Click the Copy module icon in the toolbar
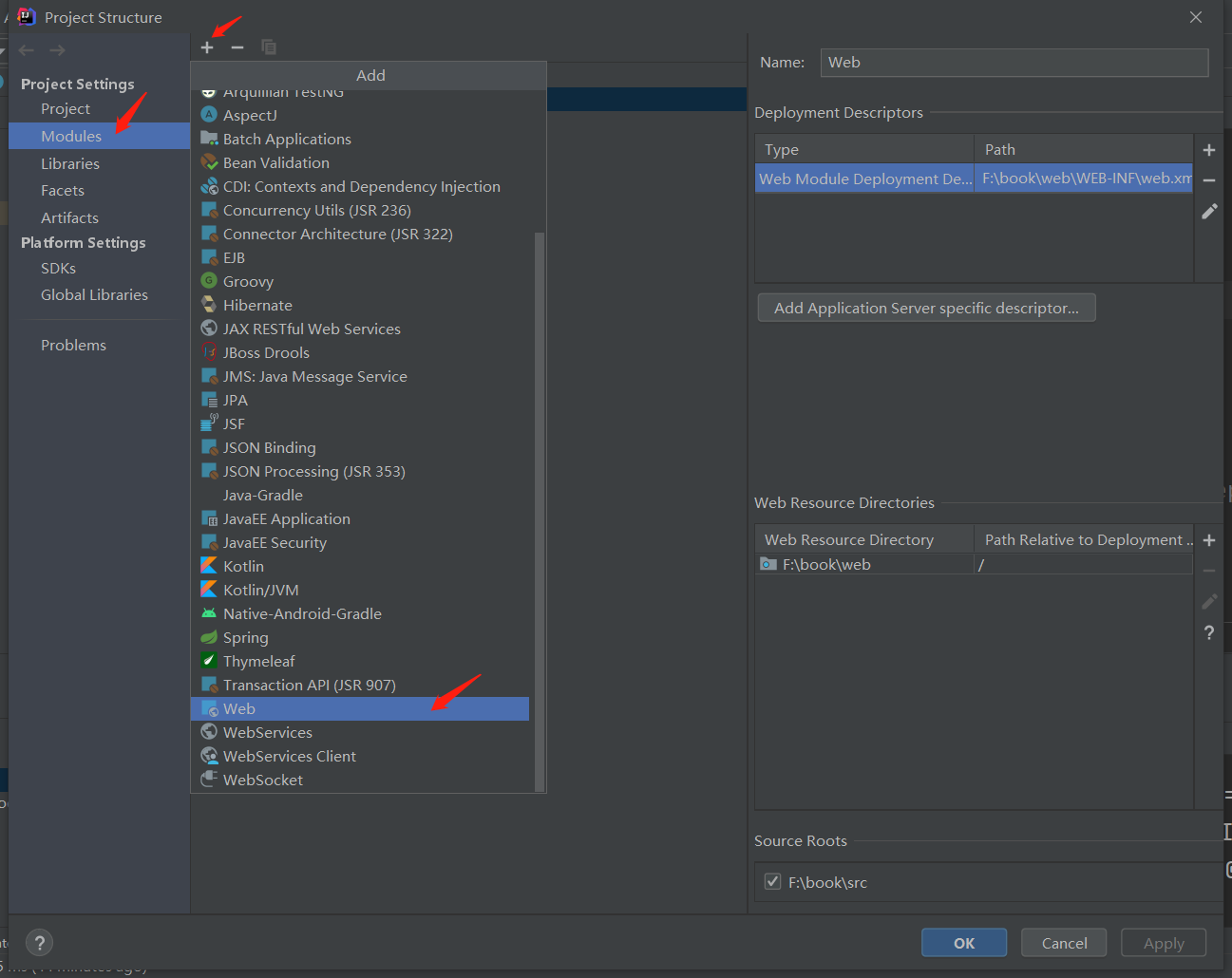This screenshot has width=1232, height=978. pyautogui.click(x=269, y=47)
